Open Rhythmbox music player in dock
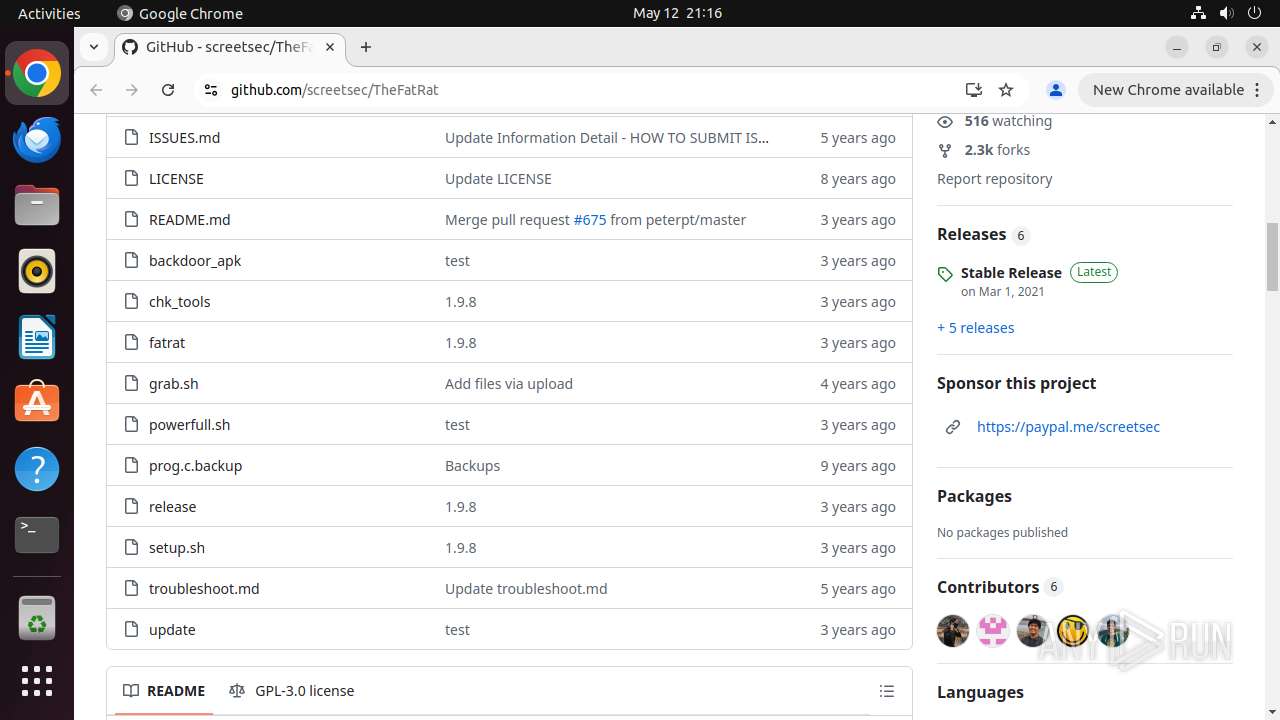1280x720 pixels. 37,271
